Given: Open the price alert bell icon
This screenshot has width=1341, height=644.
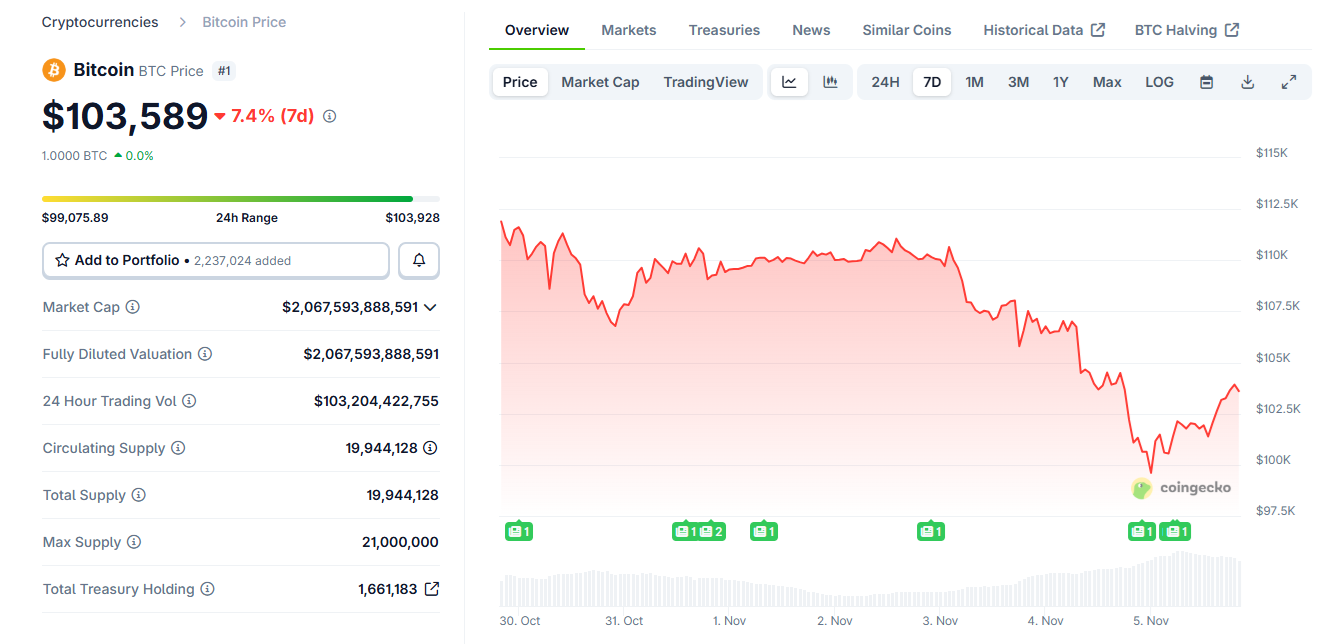Looking at the screenshot, I should (418, 260).
